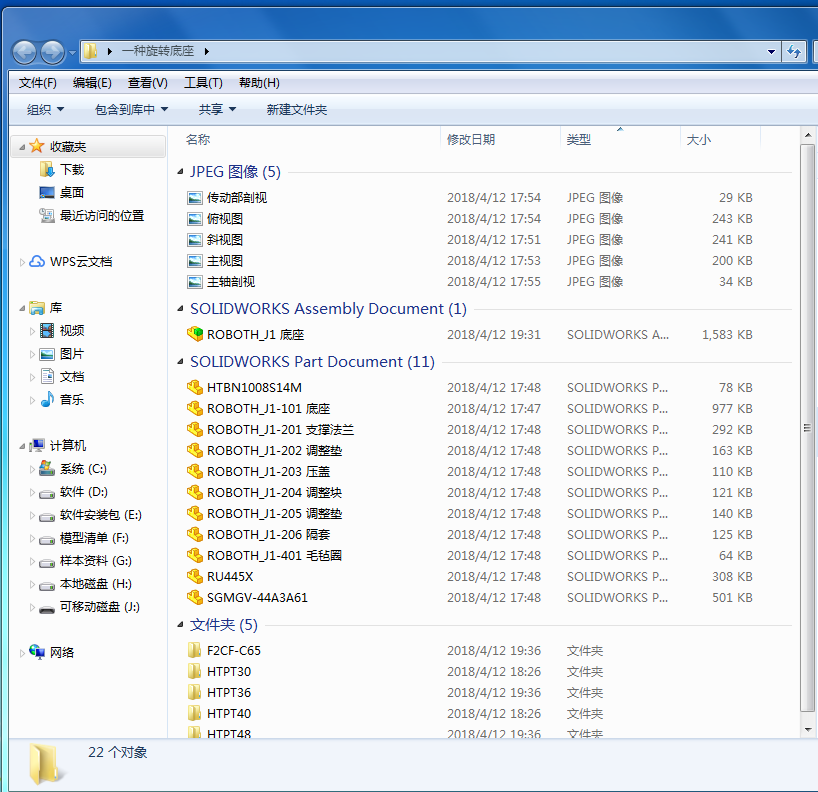Open the 查看(V) menu

coord(148,83)
